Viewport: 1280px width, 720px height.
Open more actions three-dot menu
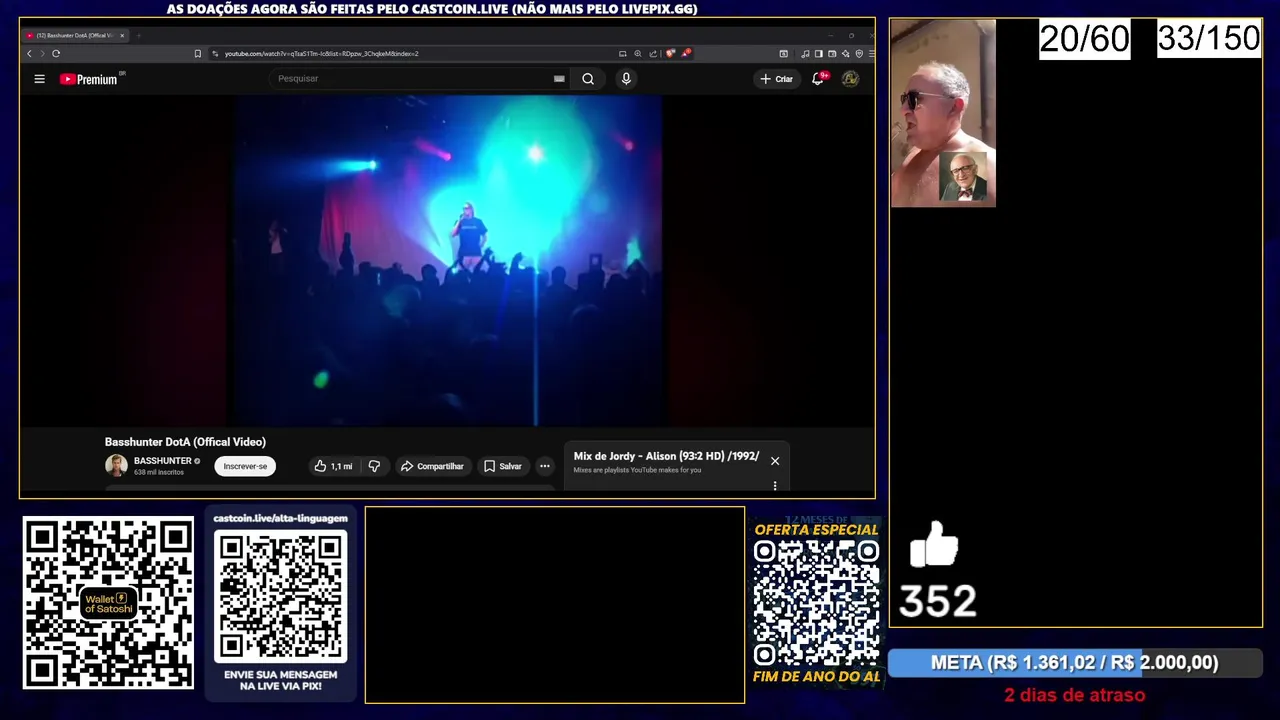(x=544, y=466)
